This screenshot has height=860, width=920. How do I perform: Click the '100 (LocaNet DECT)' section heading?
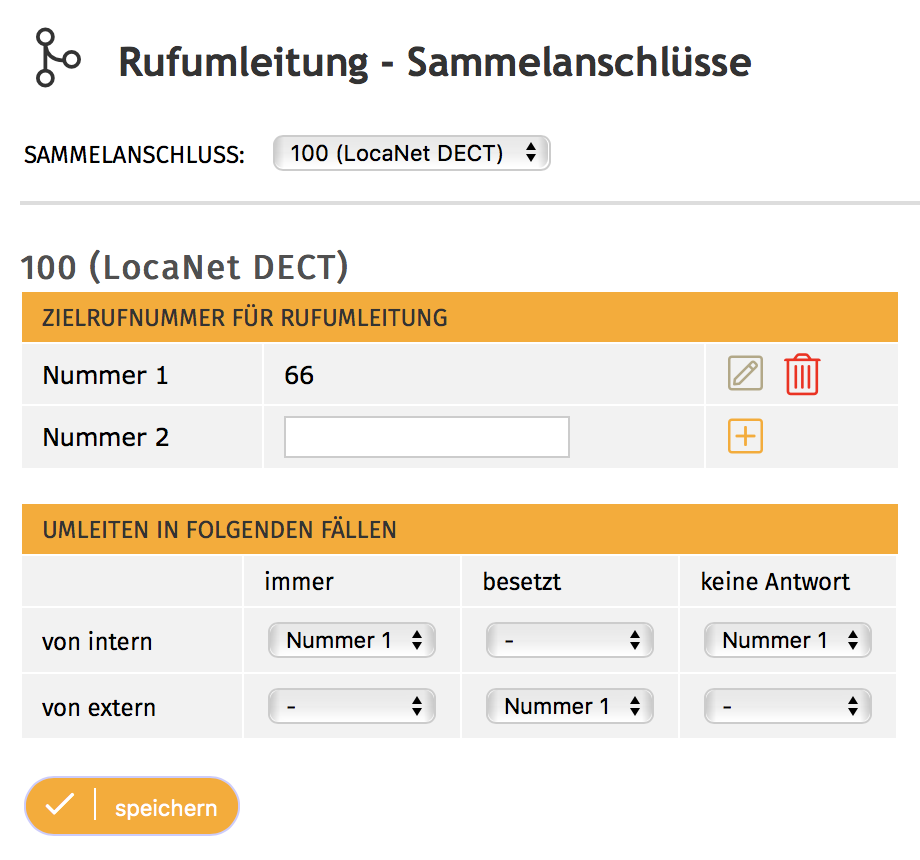[185, 267]
